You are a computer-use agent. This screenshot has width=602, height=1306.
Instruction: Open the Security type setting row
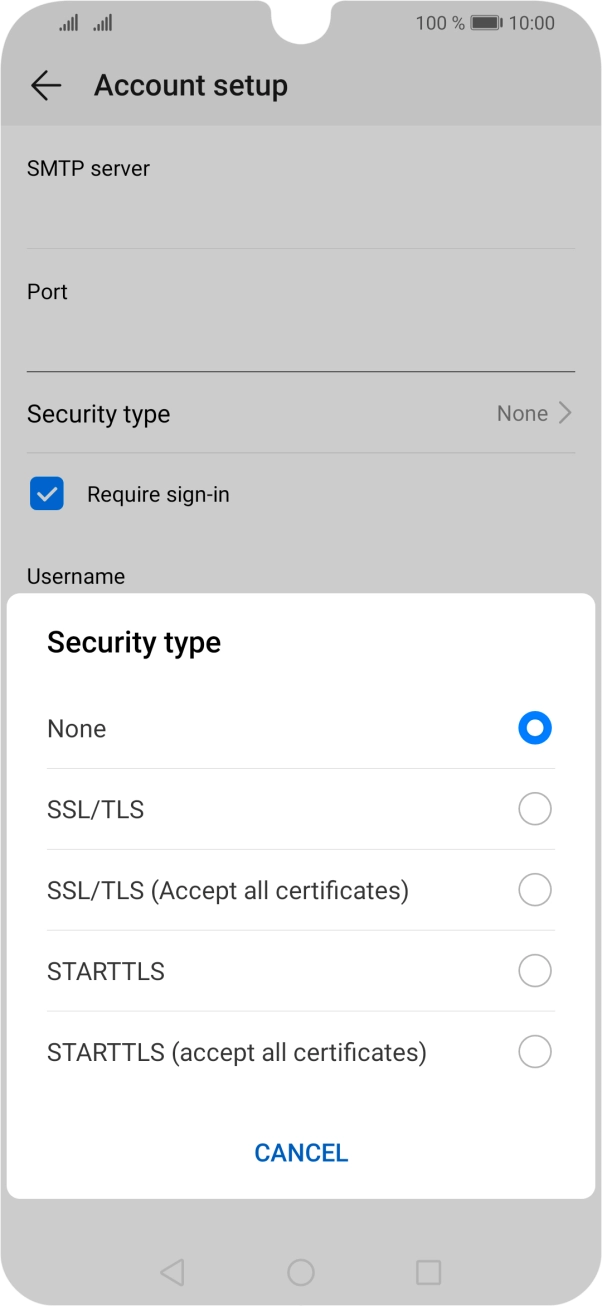pos(300,414)
